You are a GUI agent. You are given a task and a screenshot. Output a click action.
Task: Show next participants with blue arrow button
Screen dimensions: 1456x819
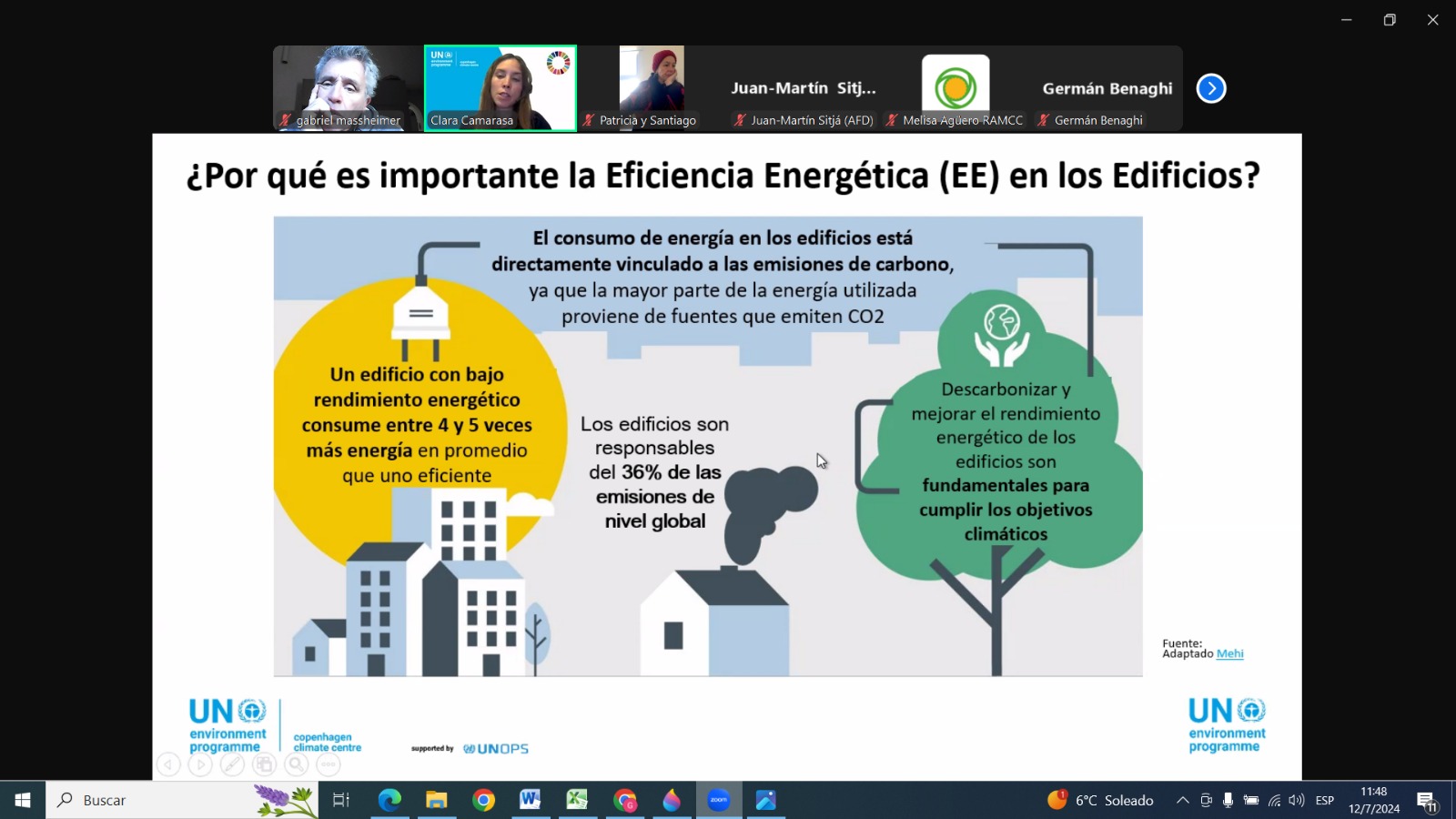coord(1211,88)
